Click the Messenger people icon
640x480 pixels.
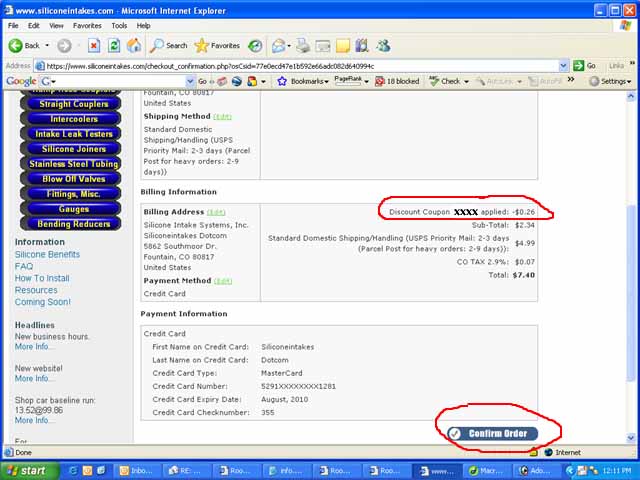point(383,45)
